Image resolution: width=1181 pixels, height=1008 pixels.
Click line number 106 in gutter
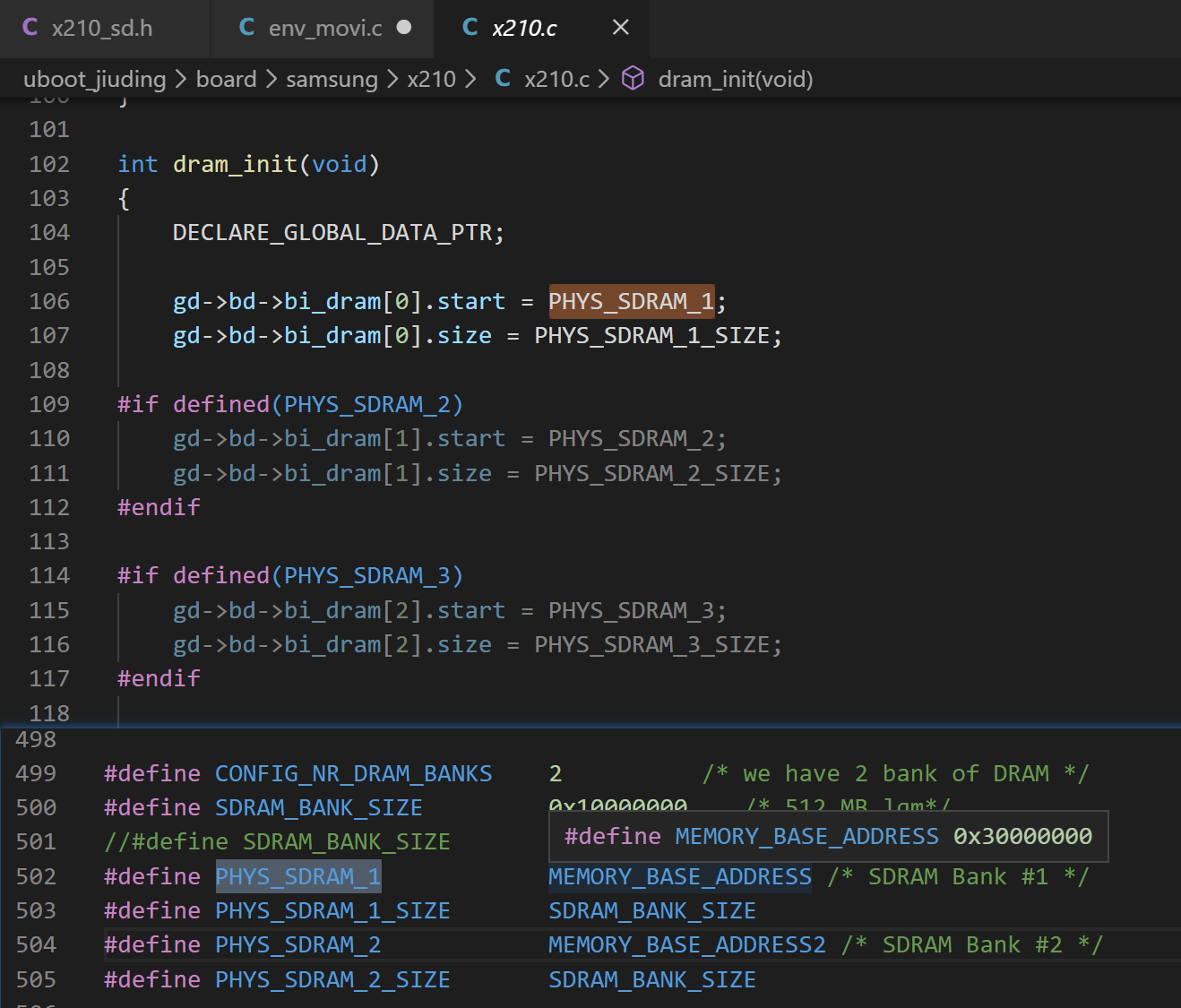point(49,301)
